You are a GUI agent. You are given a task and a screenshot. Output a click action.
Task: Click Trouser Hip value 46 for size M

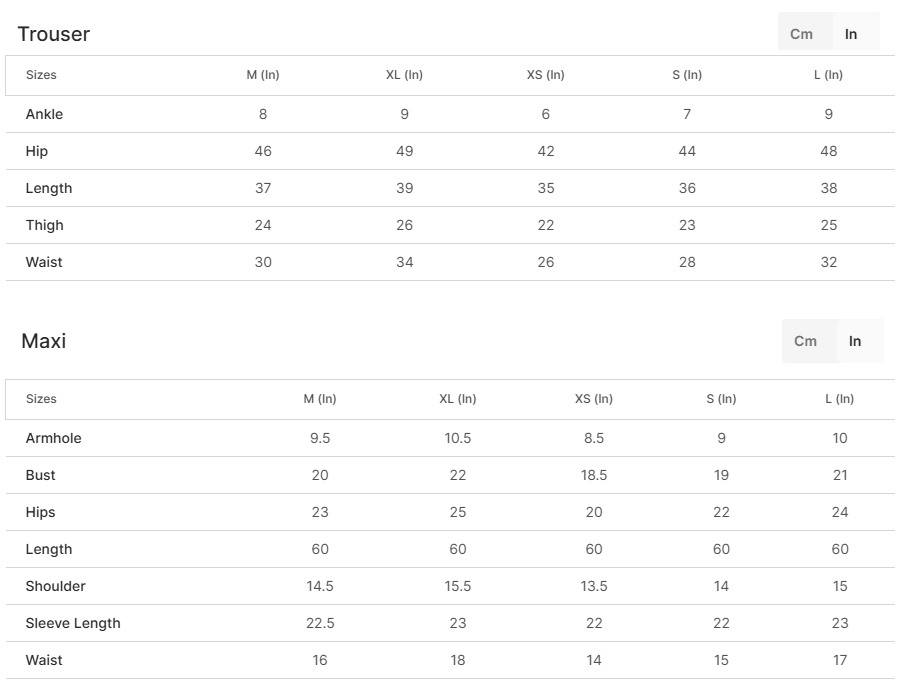pyautogui.click(x=263, y=151)
